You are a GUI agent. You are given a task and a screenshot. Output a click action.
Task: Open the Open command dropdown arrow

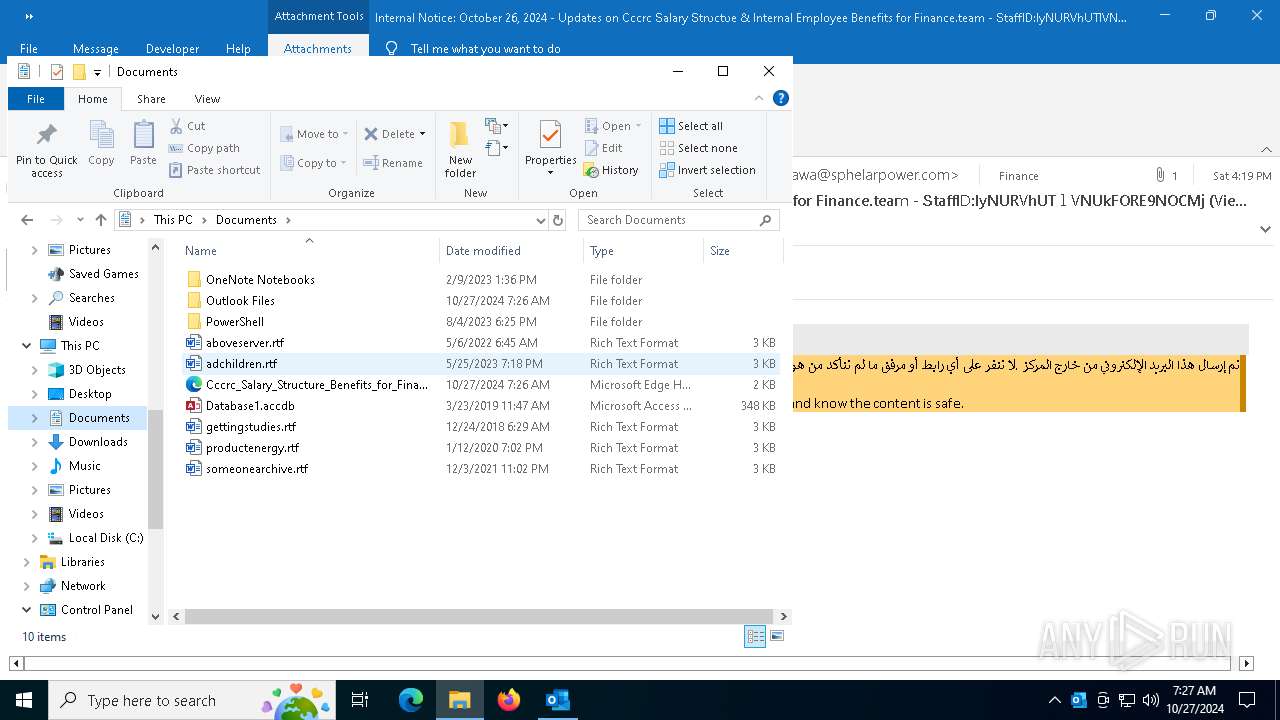(638, 126)
